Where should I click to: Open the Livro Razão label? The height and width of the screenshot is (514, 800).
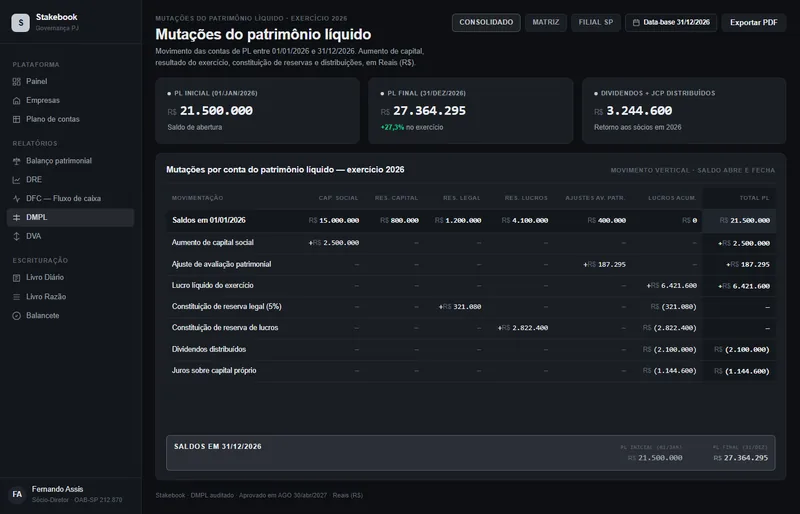pos(46,297)
